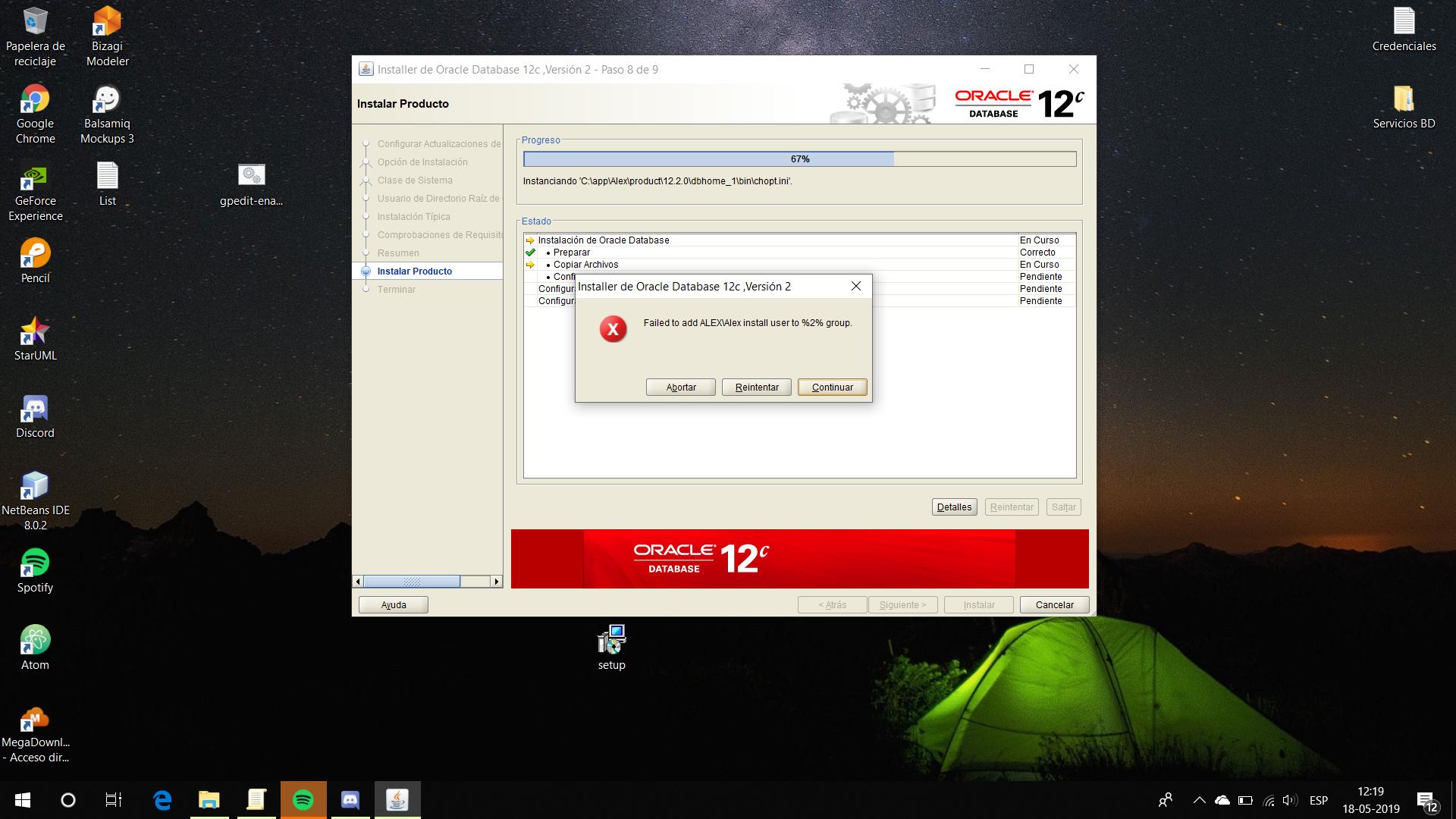
Task: Open Papelera de reciclaje desktop icon
Action: [x=35, y=36]
